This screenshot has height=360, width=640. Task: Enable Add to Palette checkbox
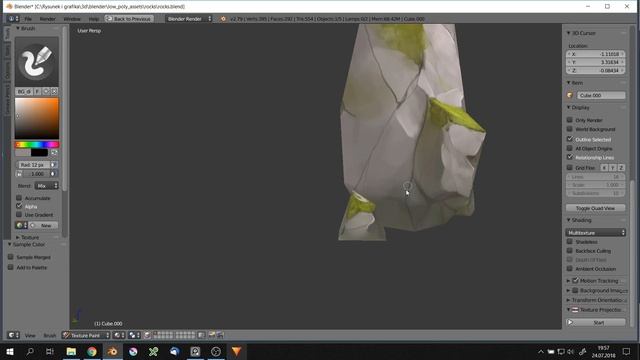coord(11,267)
